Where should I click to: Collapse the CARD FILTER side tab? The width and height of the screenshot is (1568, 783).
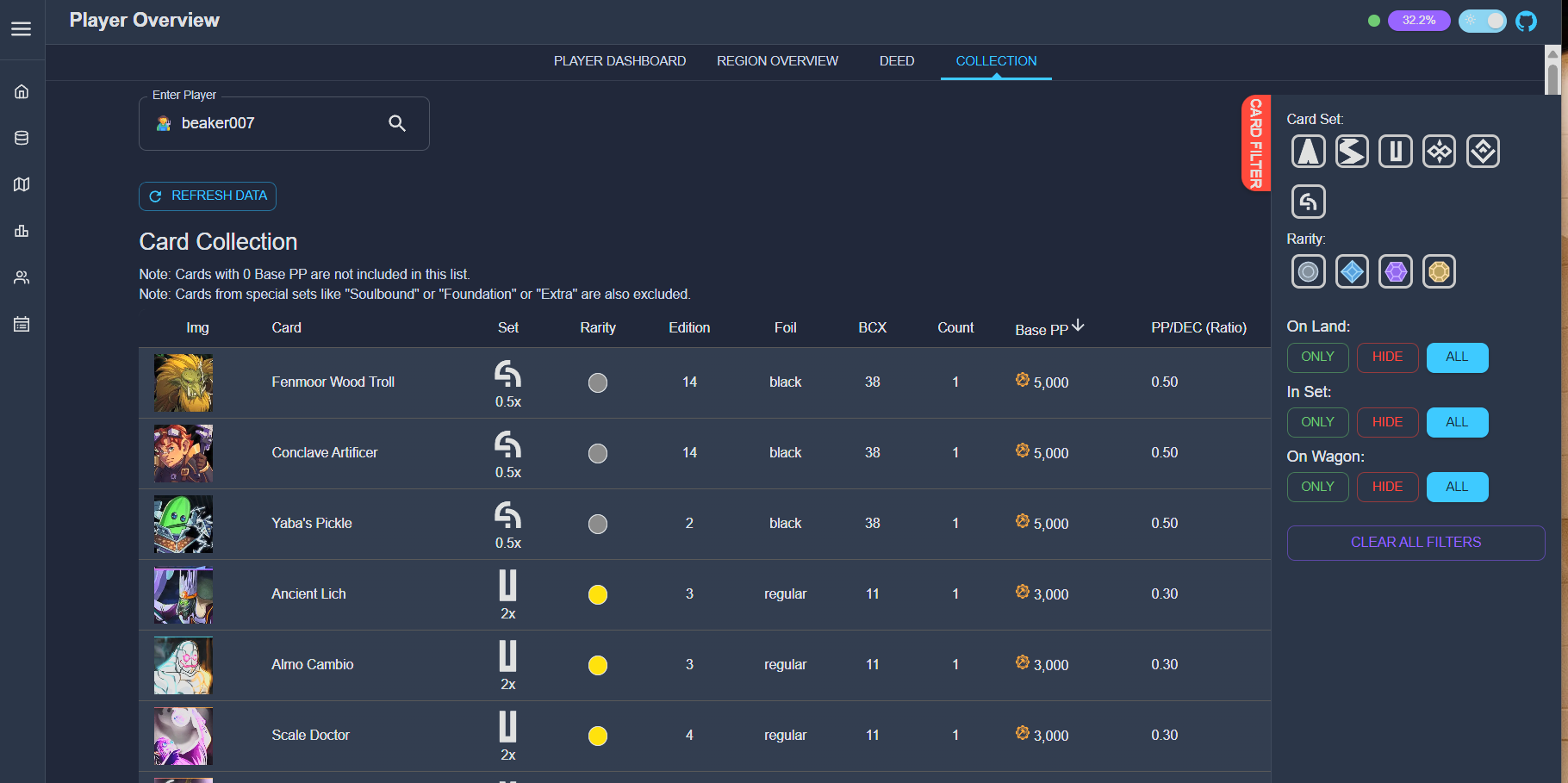click(1256, 143)
